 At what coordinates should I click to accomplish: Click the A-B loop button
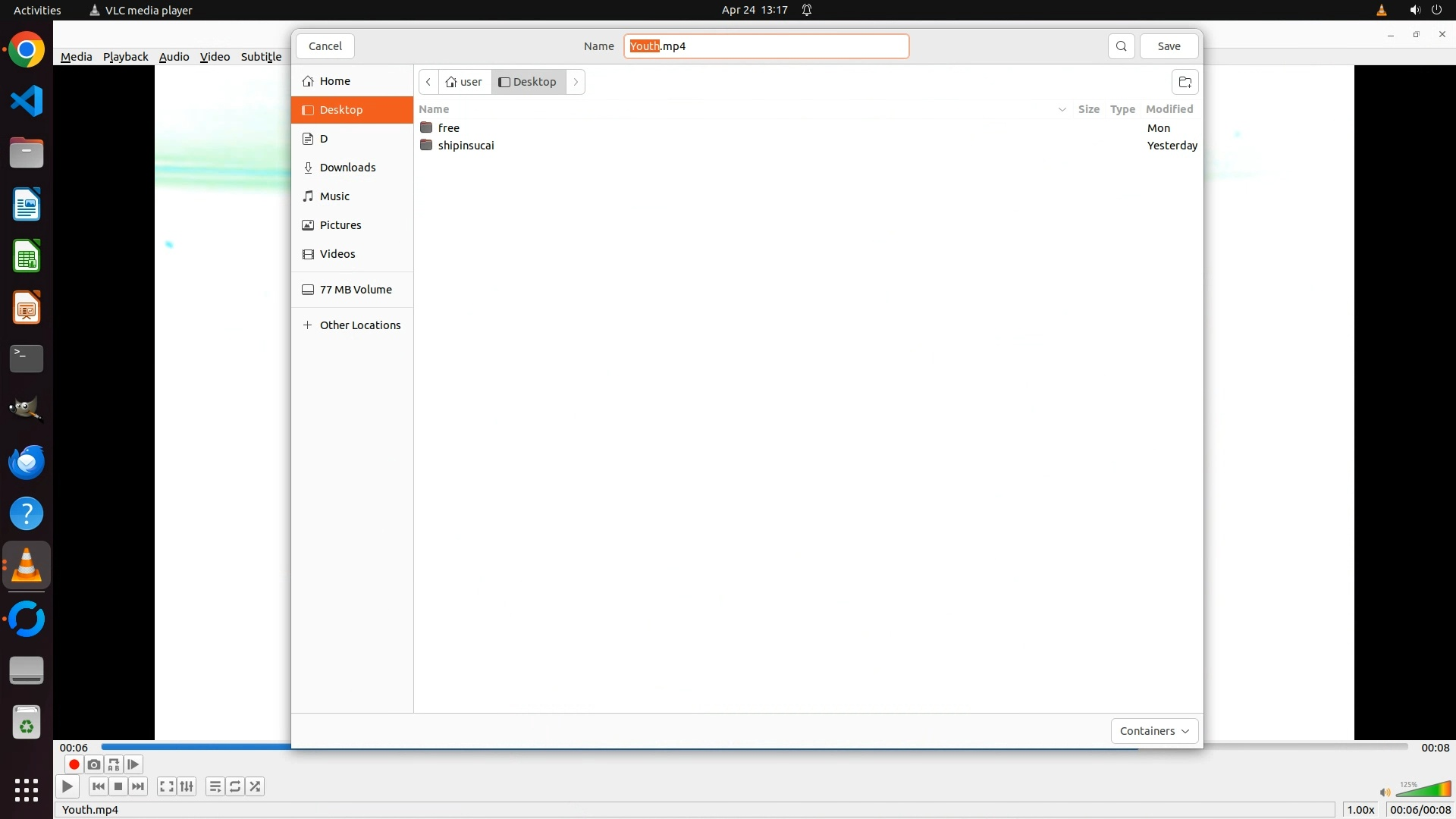[x=114, y=764]
